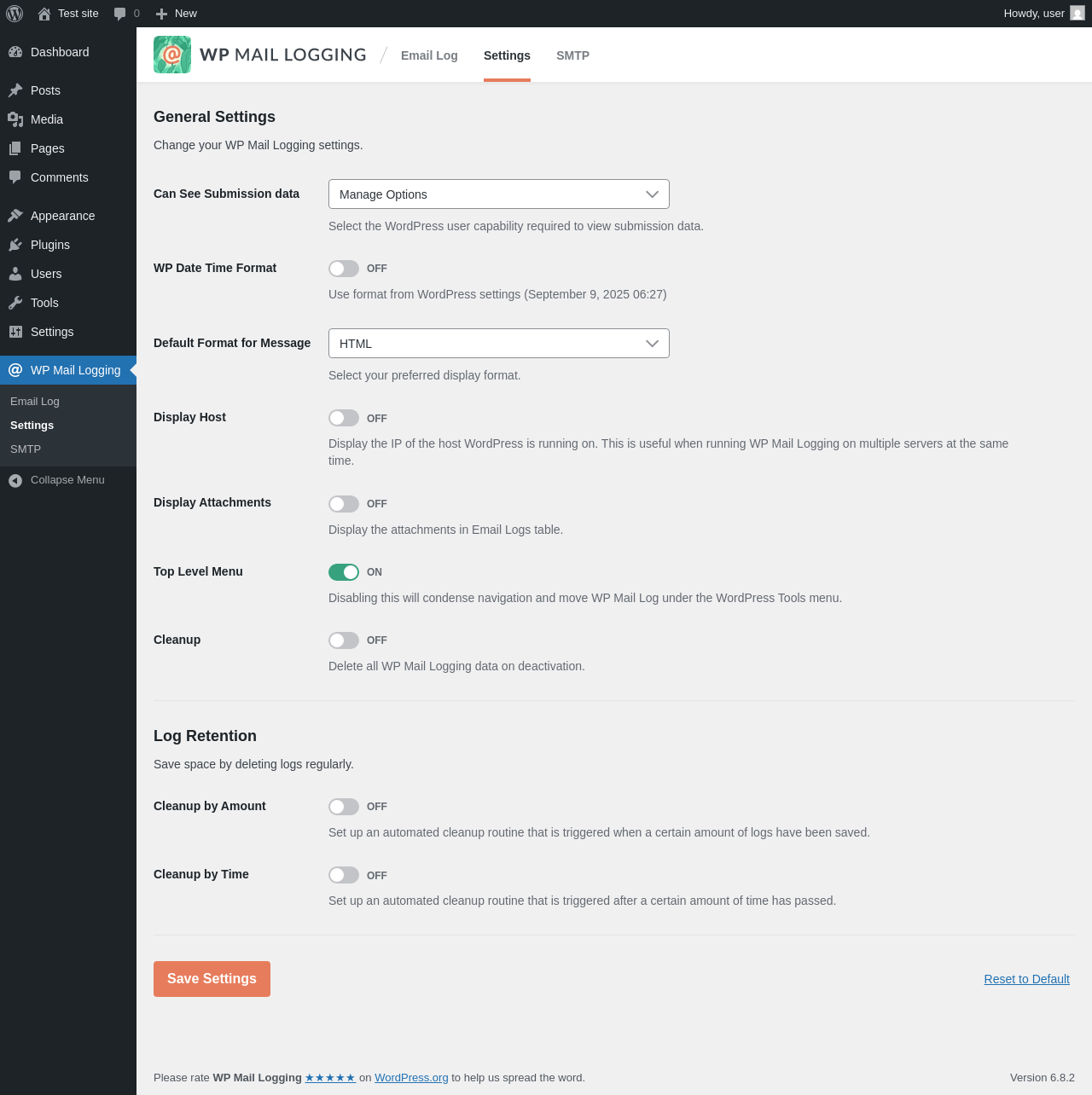1092x1095 pixels.
Task: Click the Media icon in sidebar
Action: (15, 119)
